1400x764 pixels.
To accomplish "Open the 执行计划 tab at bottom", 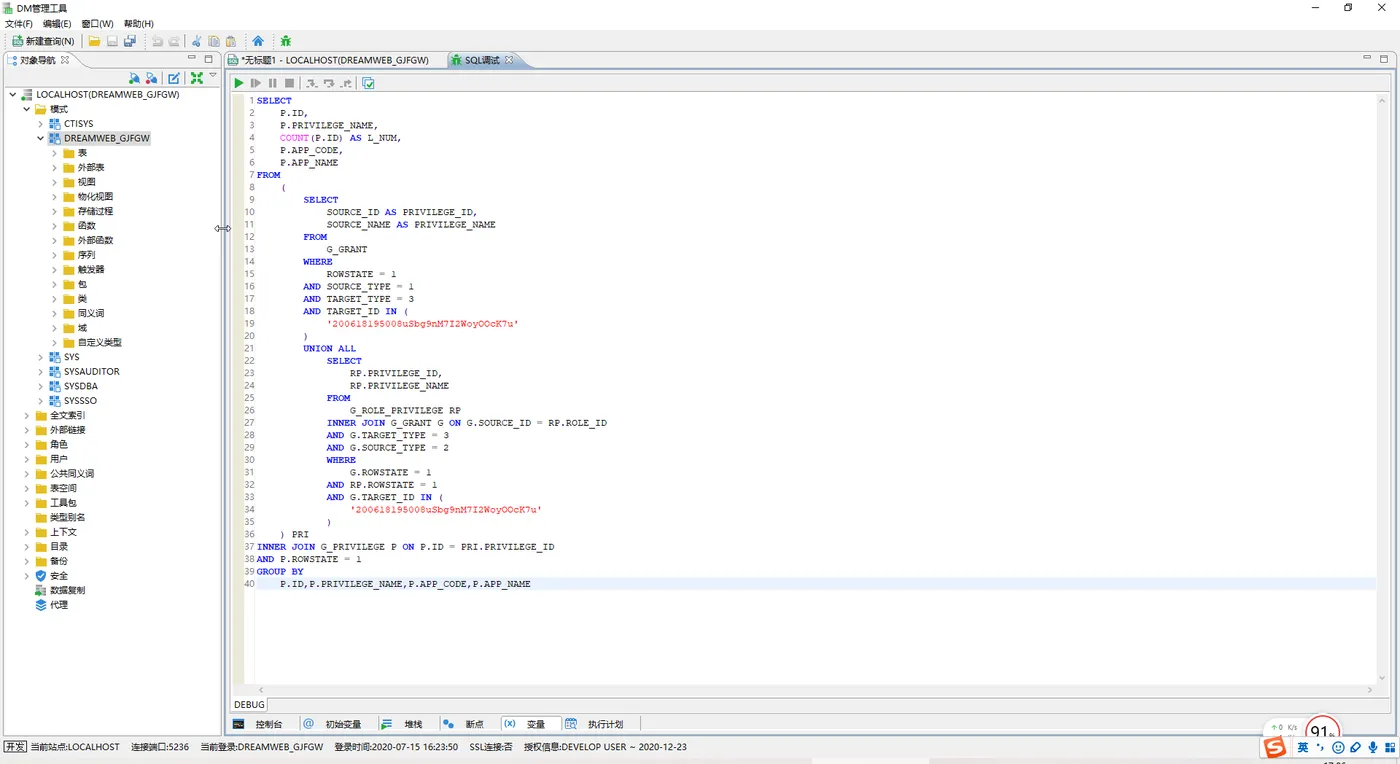I will pos(605,724).
